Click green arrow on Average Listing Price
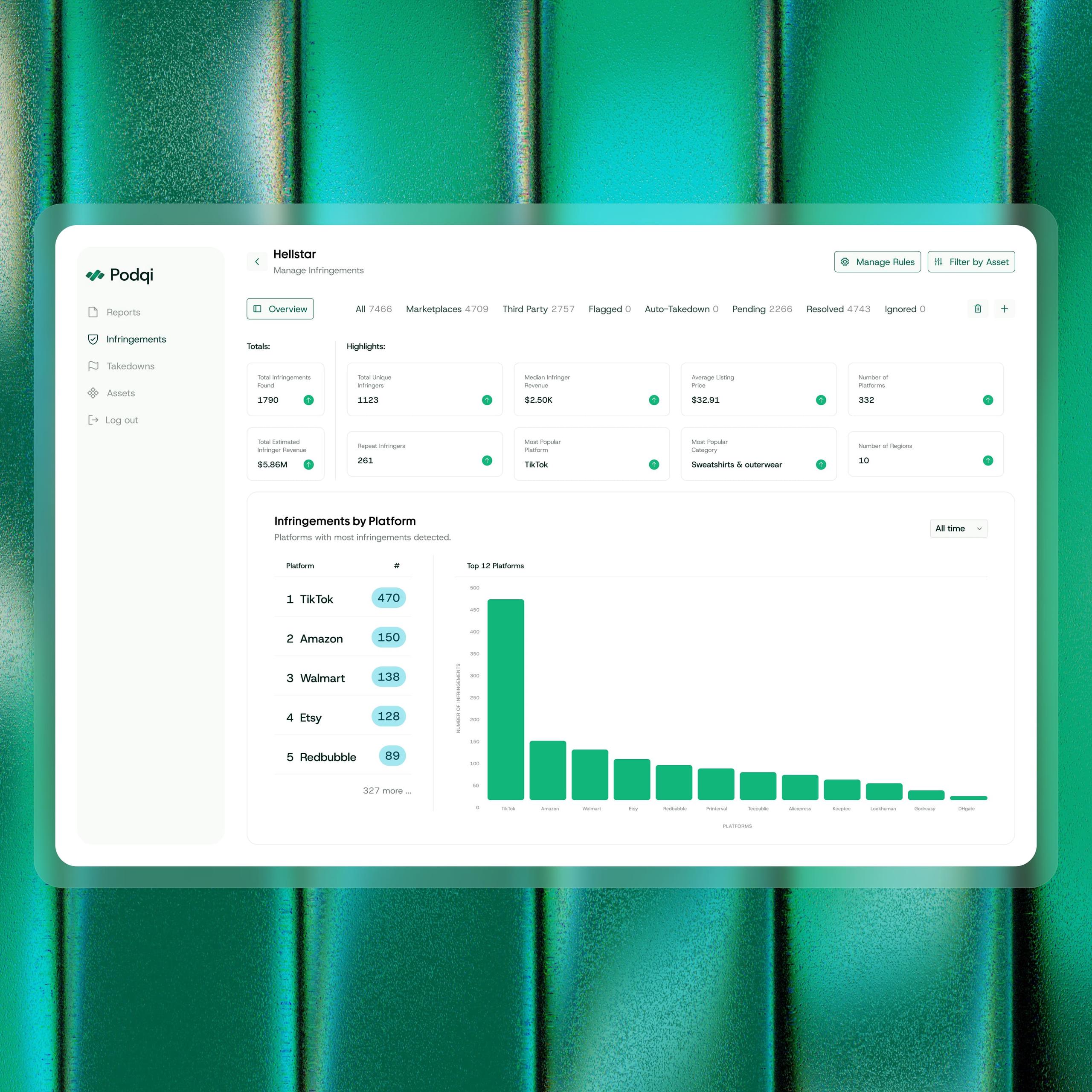The image size is (1092, 1092). 821,400
